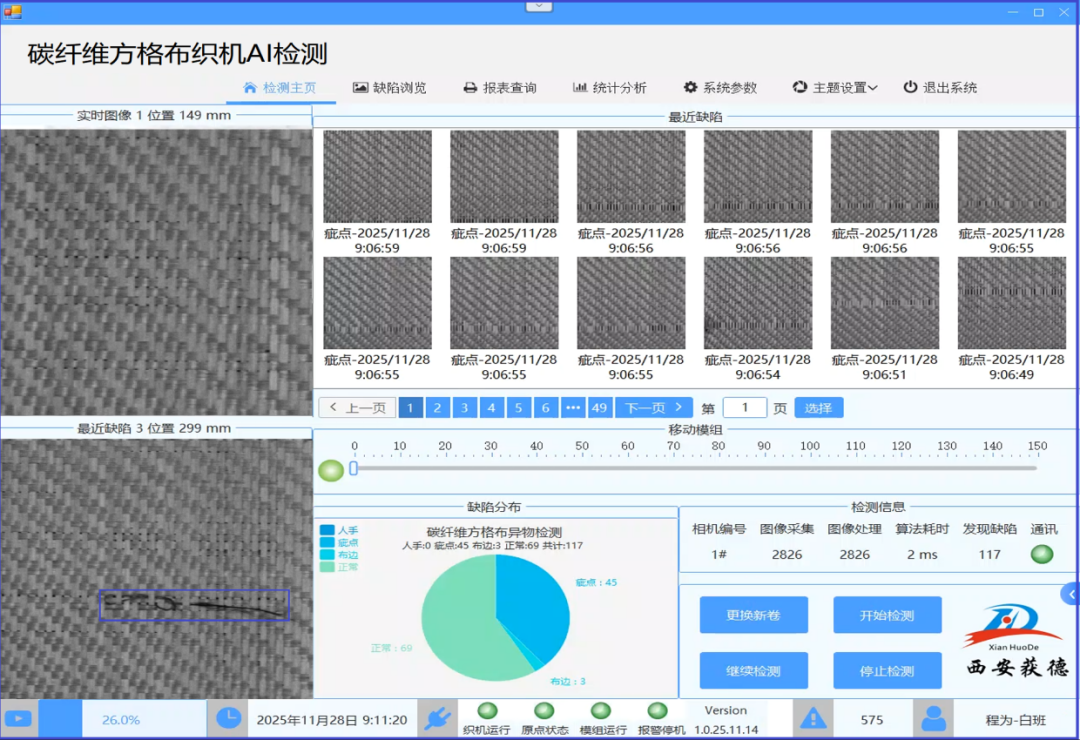
Task: Click the 报警停机 status indicator
Action: click(x=658, y=710)
